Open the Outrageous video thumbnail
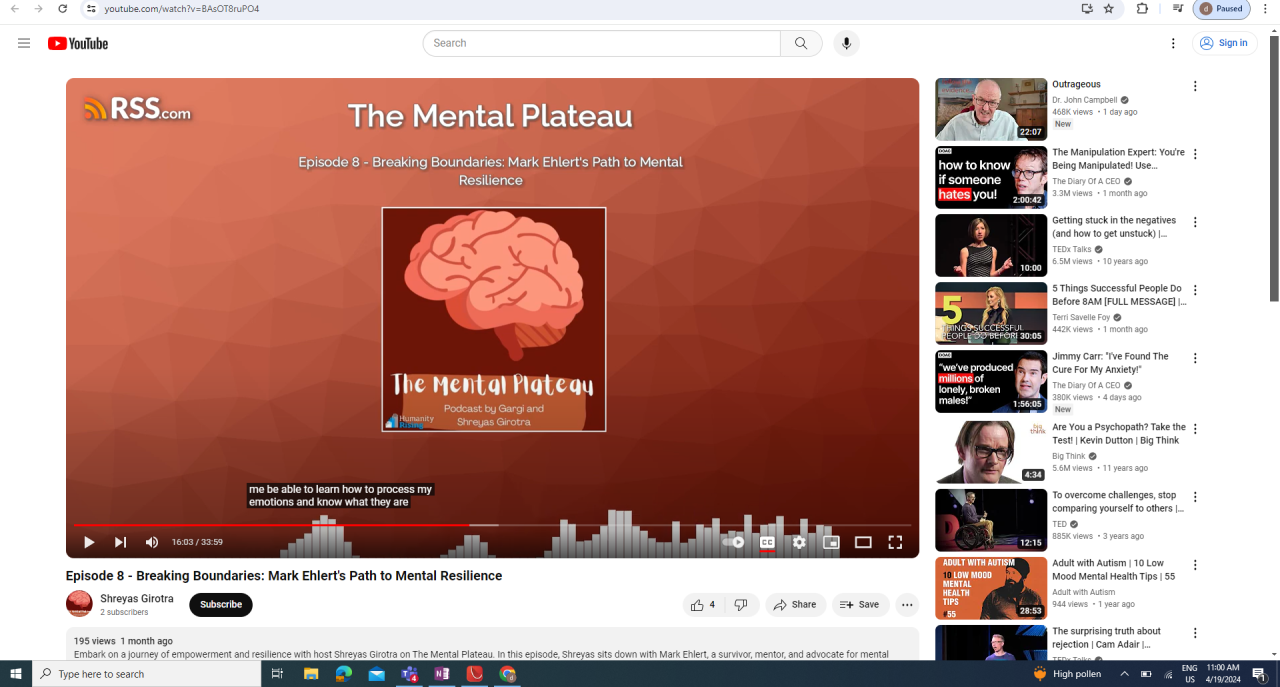The width and height of the screenshot is (1280, 687). pos(991,109)
